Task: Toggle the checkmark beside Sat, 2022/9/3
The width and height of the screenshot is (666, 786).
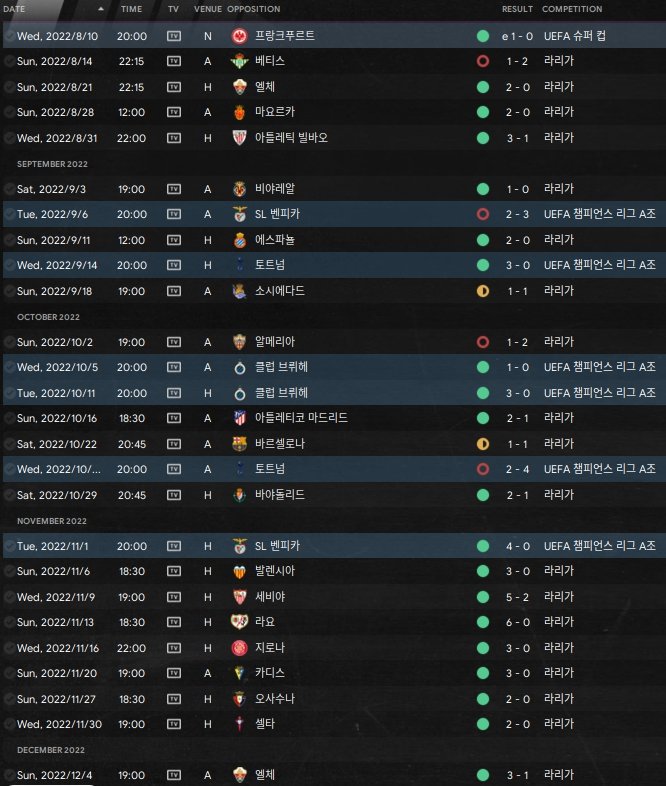Action: click(x=9, y=189)
